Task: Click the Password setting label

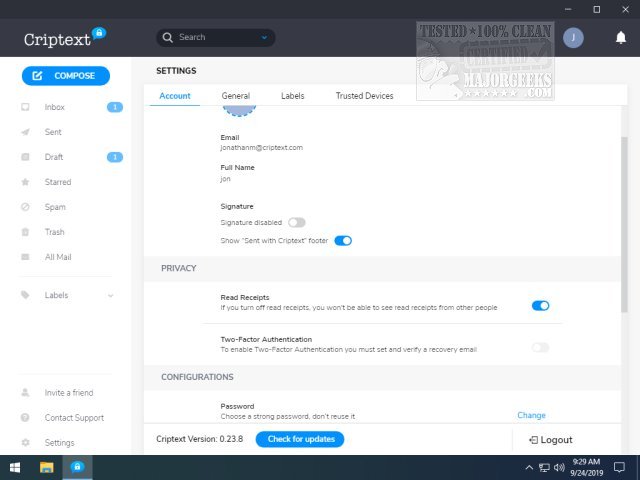Action: tap(237, 406)
